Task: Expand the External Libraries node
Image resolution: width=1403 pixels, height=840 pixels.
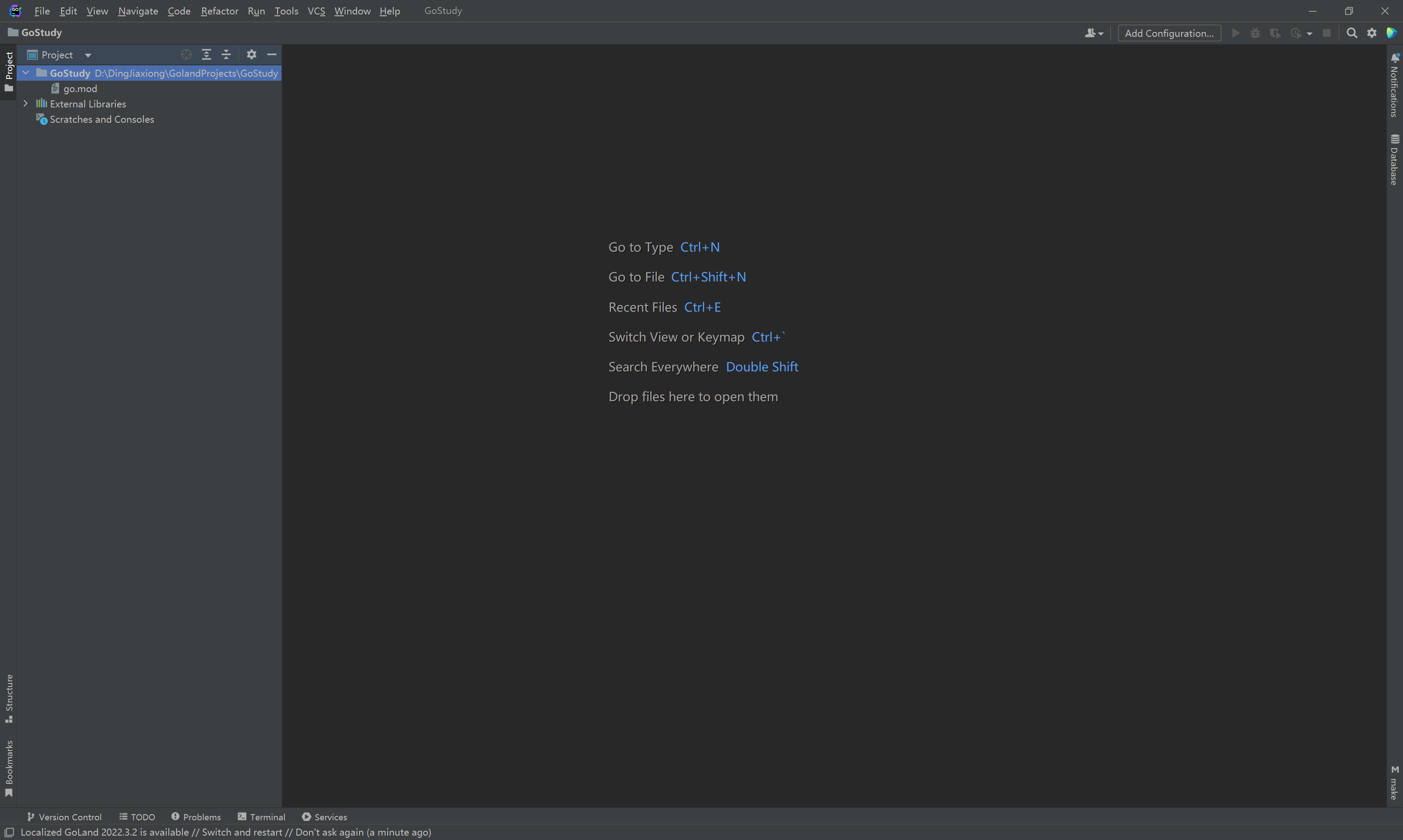Action: (25, 103)
